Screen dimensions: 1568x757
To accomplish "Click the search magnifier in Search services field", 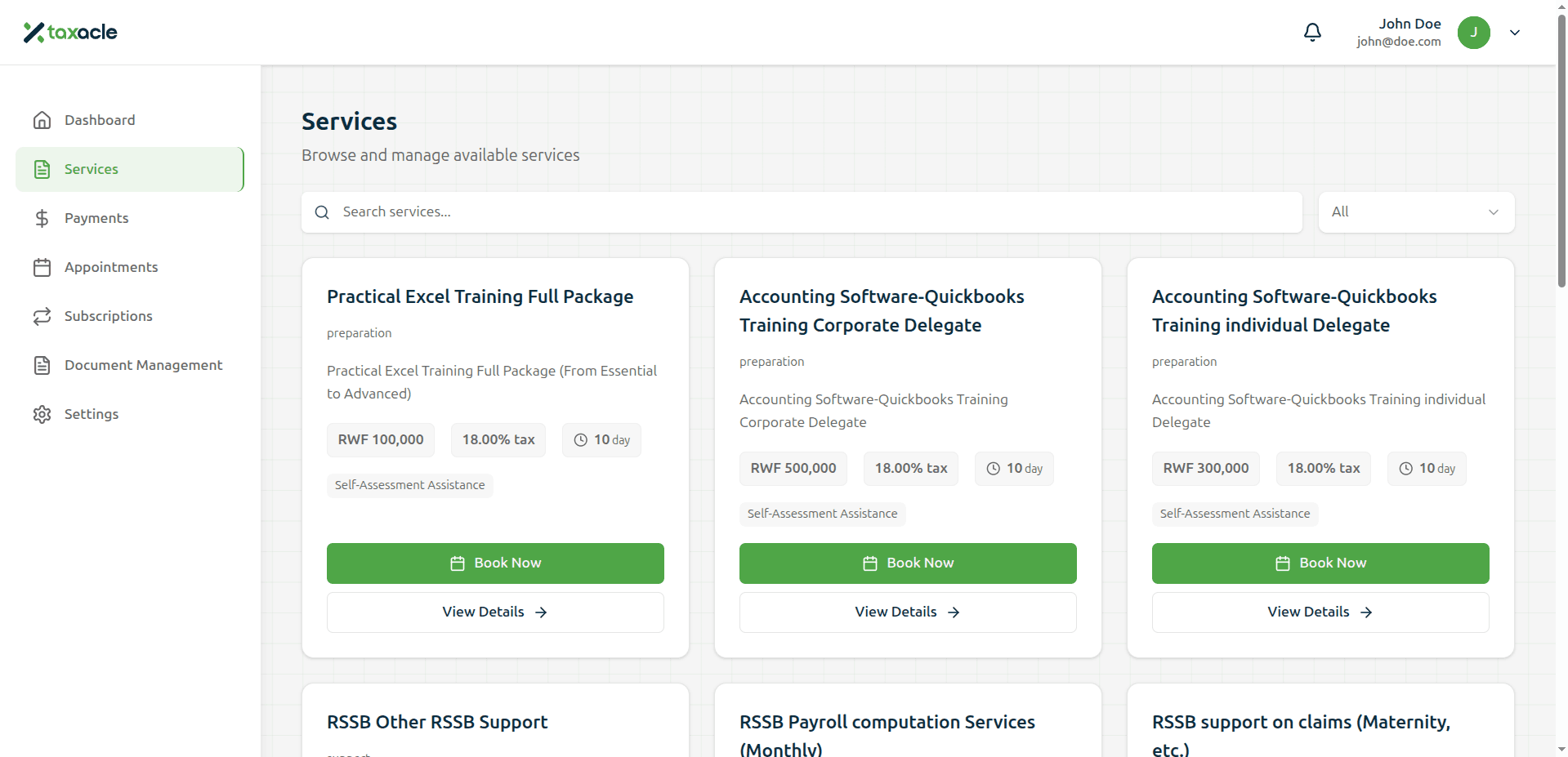I will coord(322,212).
